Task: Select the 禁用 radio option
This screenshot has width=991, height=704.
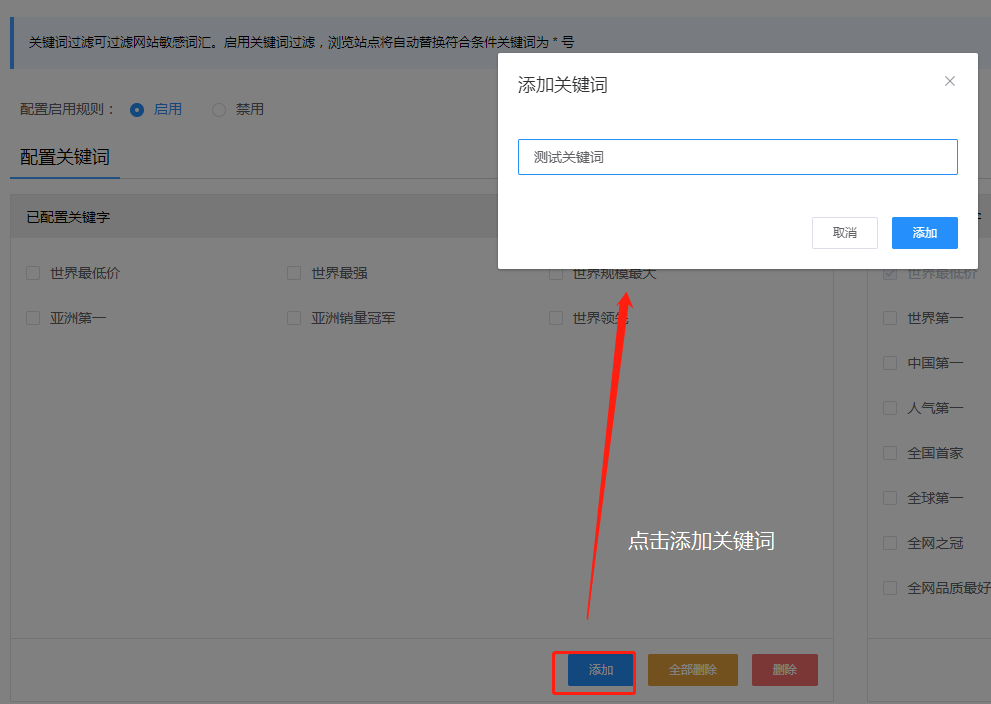Action: click(x=219, y=109)
